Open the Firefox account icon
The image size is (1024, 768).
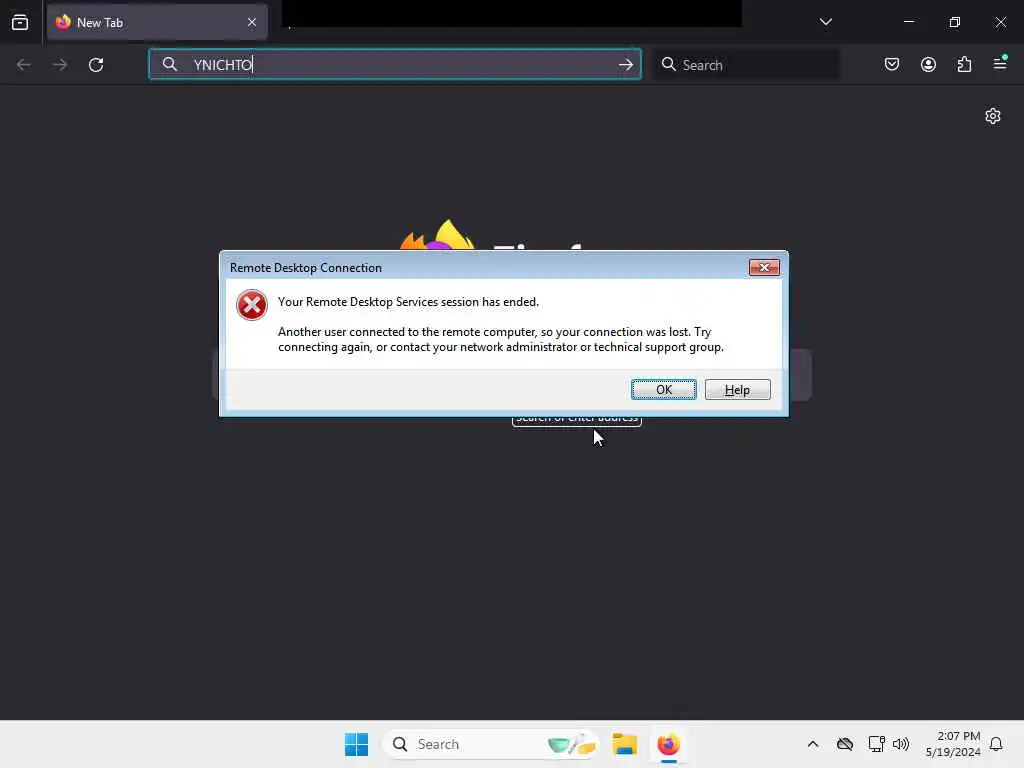(x=928, y=65)
